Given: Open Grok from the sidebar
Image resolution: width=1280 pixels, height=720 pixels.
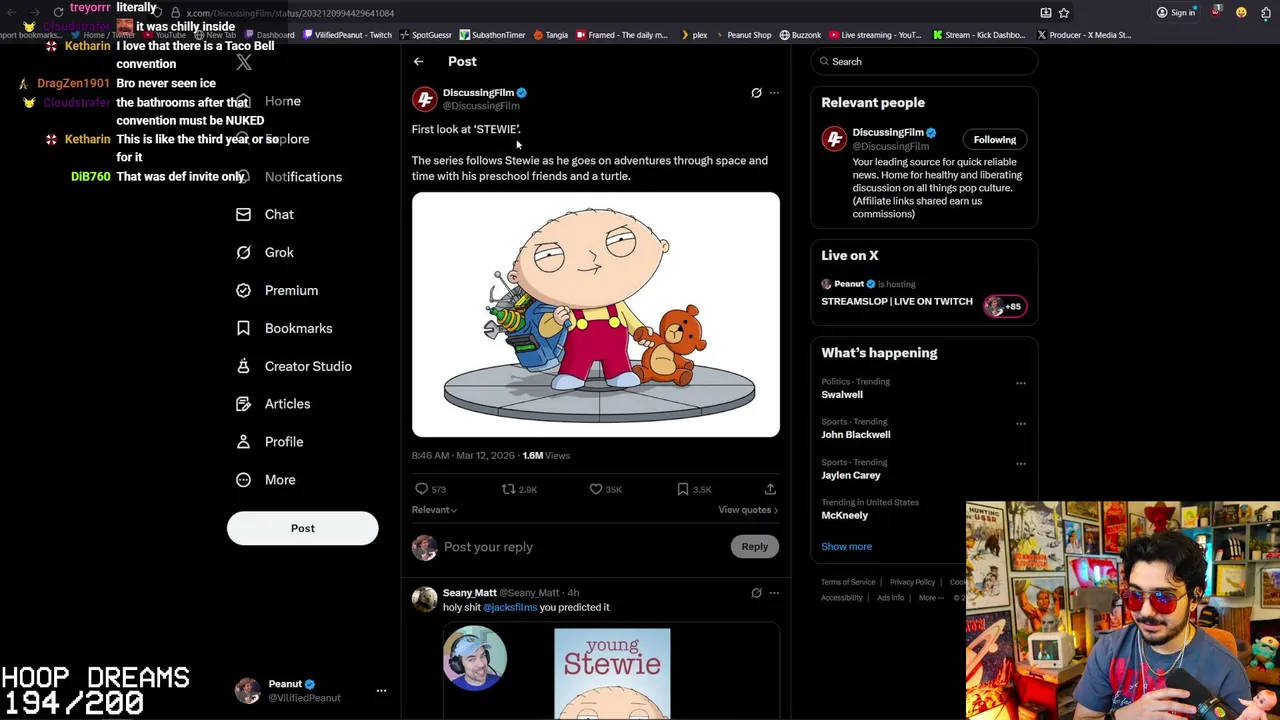Looking at the screenshot, I should click(x=278, y=252).
